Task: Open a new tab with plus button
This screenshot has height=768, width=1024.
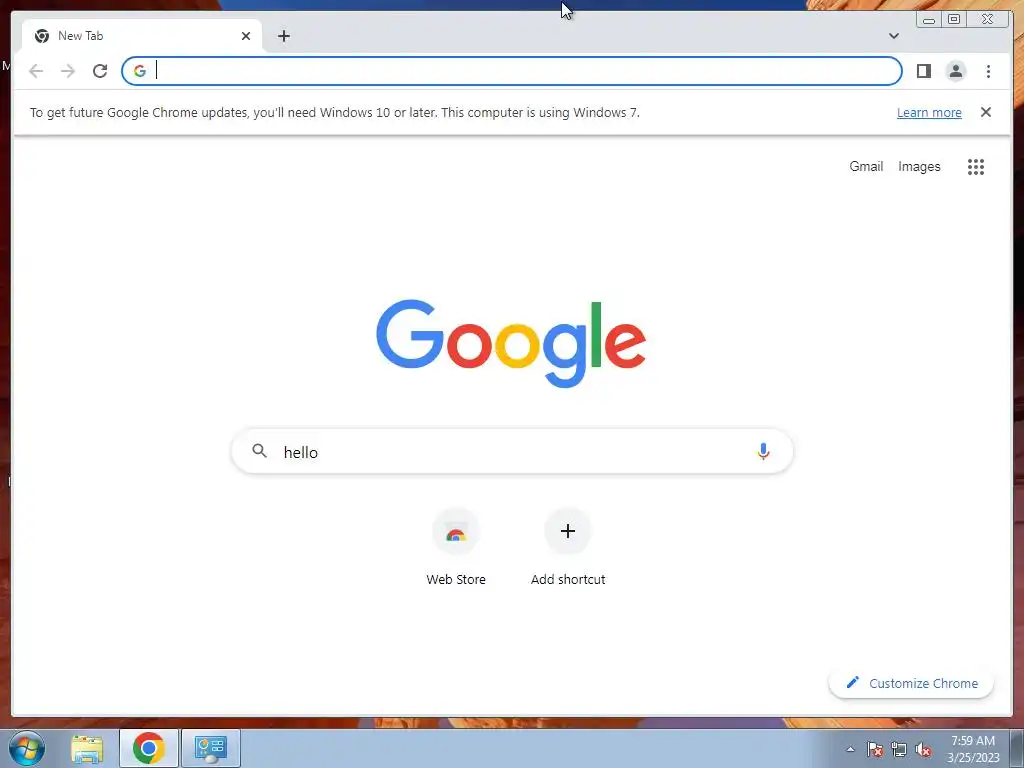Action: click(x=283, y=36)
